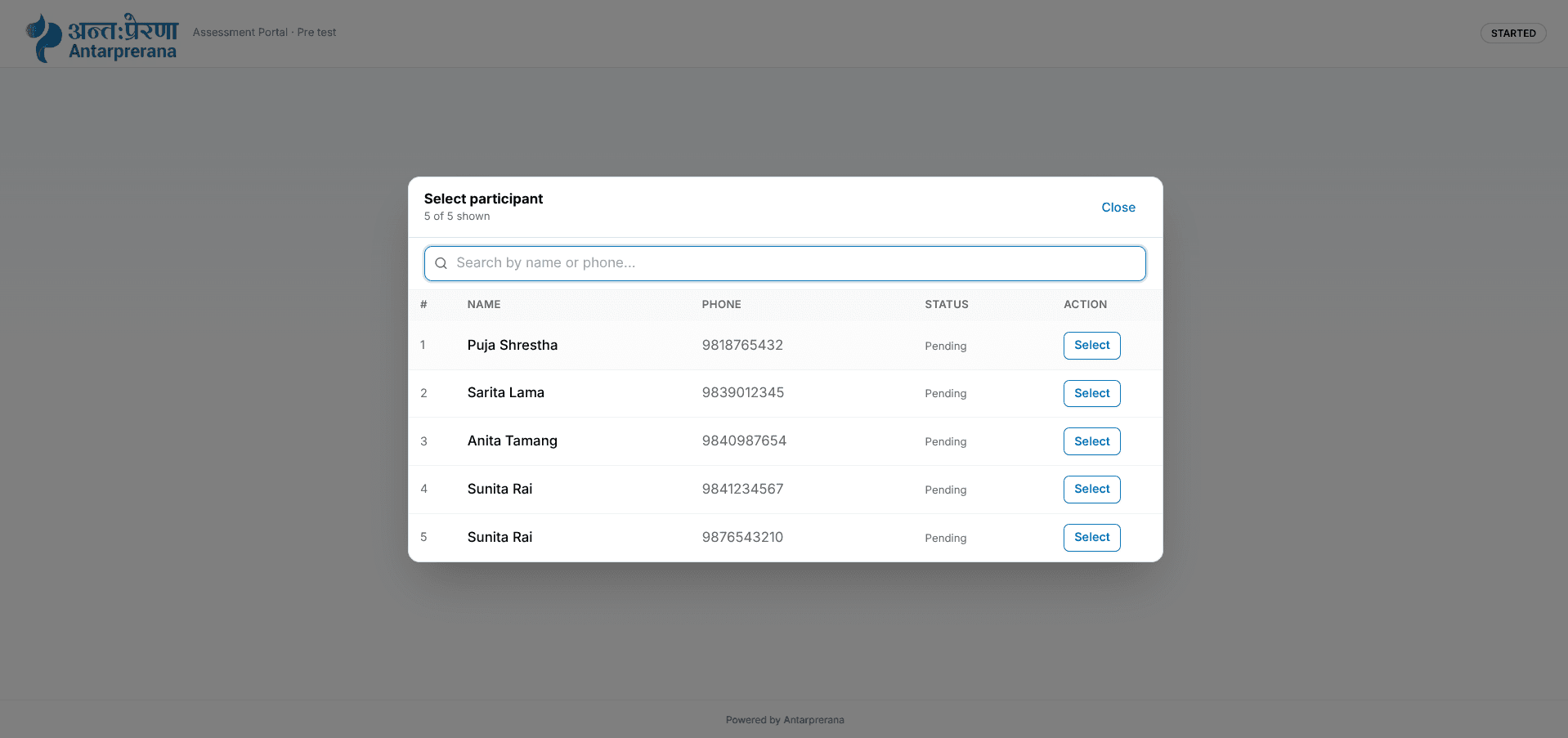Screen dimensions: 1568x738
Task: Pick Select in Anita Tamang's row
Action: [x=1091, y=441]
